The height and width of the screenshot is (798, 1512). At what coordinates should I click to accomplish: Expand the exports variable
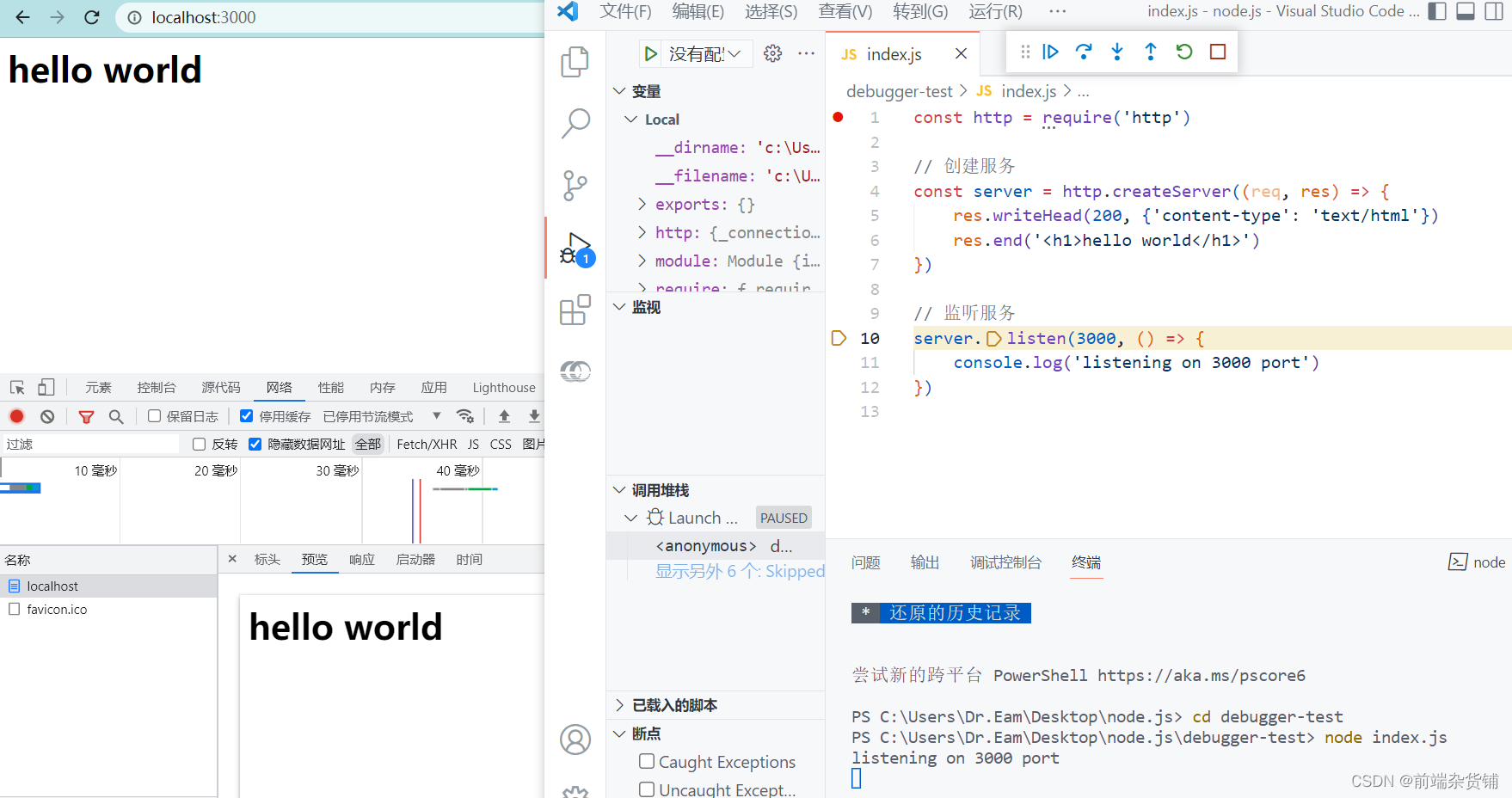click(x=642, y=204)
